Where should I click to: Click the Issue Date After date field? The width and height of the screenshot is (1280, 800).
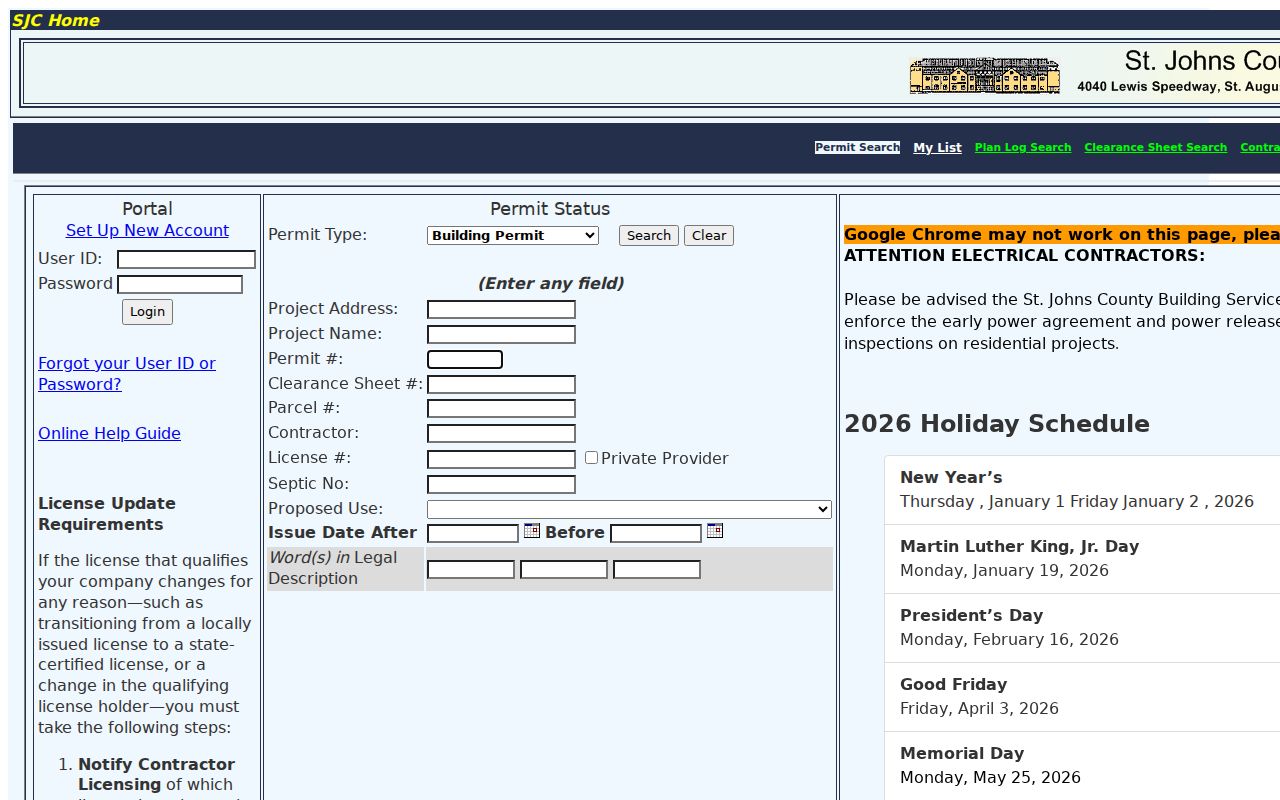click(x=473, y=533)
